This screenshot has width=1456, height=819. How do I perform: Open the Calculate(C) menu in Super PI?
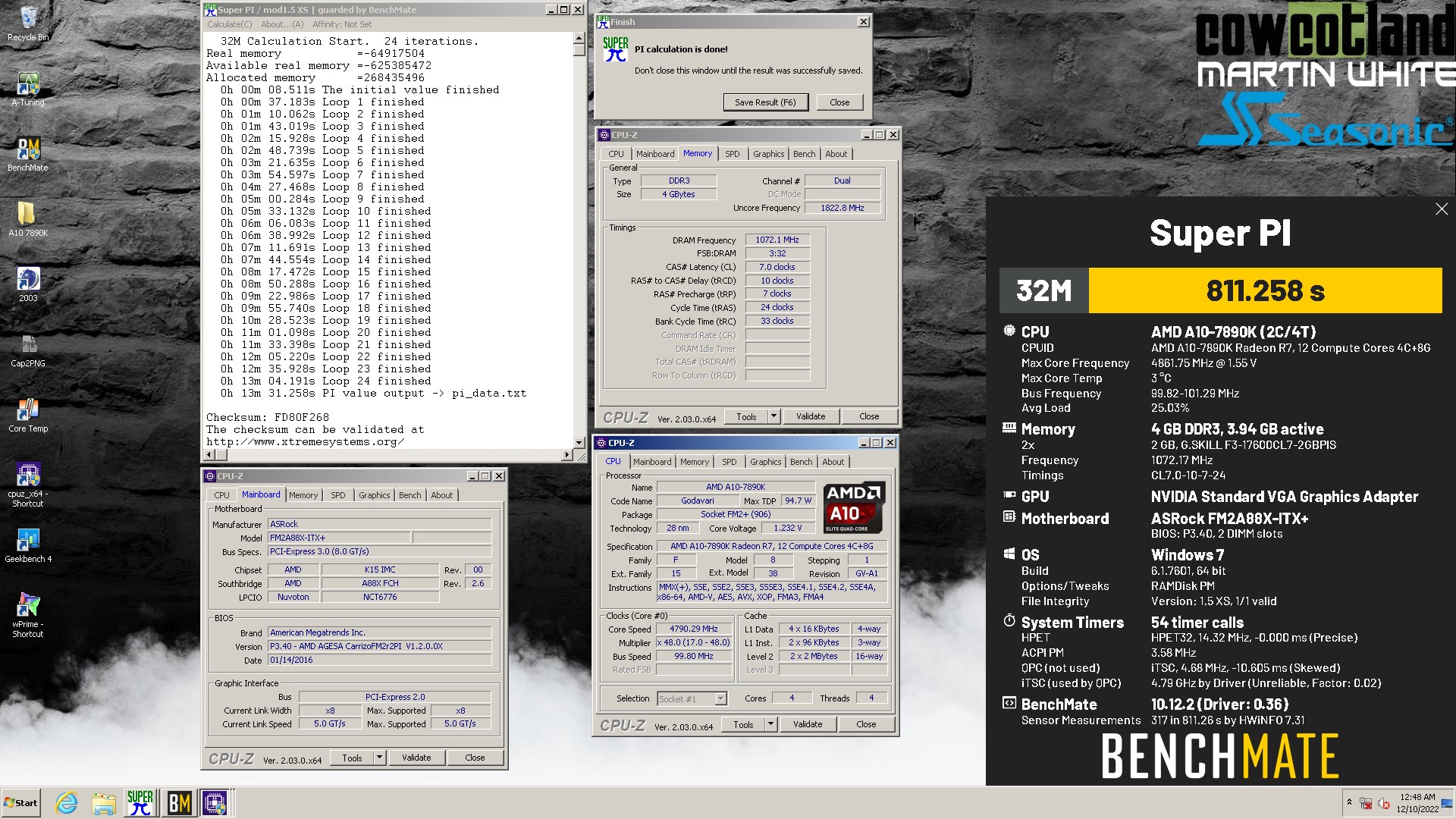tap(229, 24)
